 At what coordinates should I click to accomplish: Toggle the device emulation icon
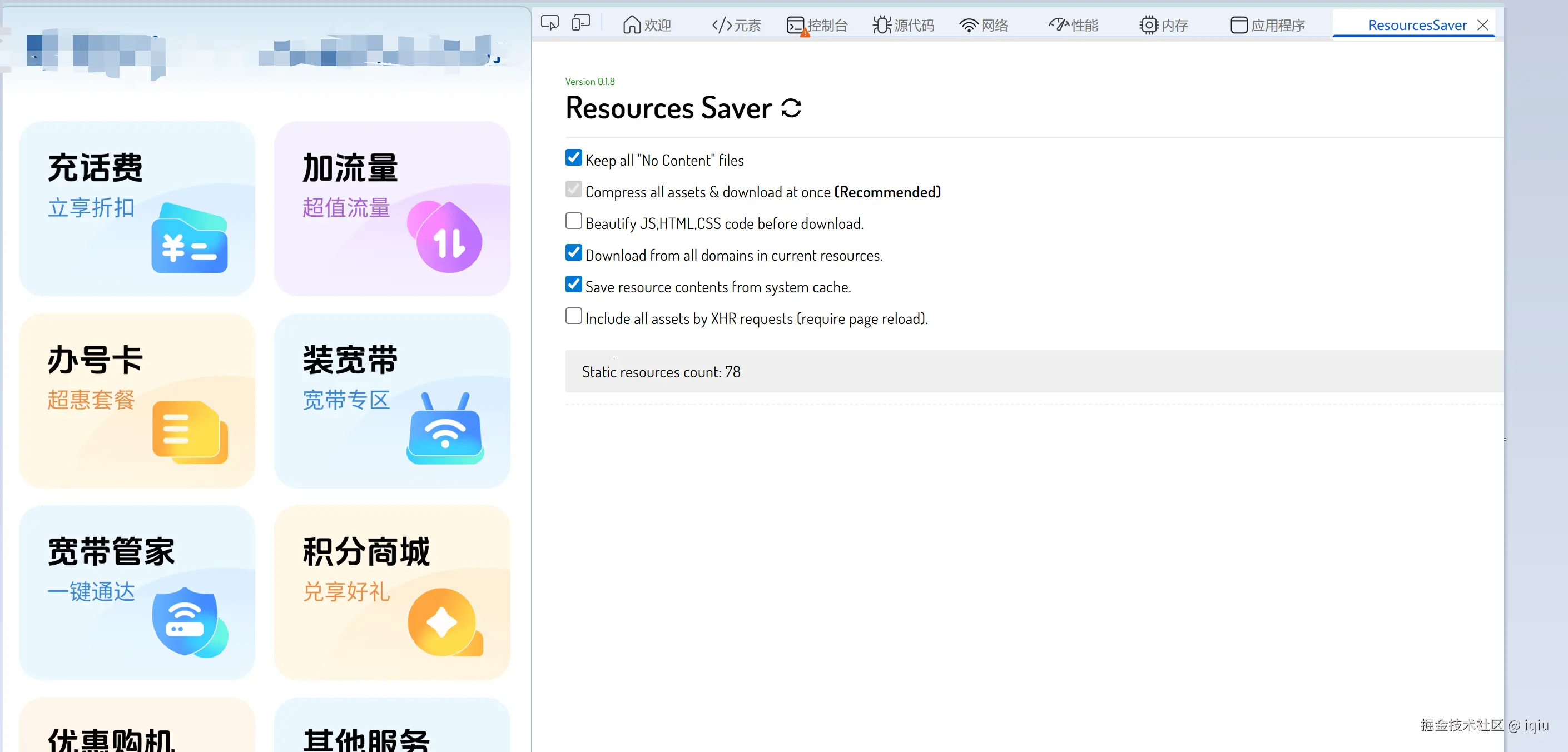580,24
